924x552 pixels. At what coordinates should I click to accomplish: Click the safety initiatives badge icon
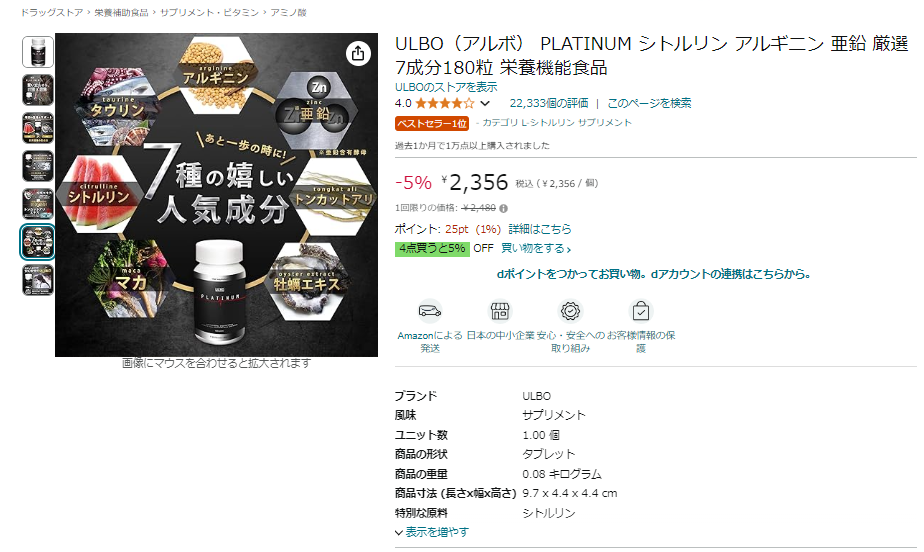(570, 311)
